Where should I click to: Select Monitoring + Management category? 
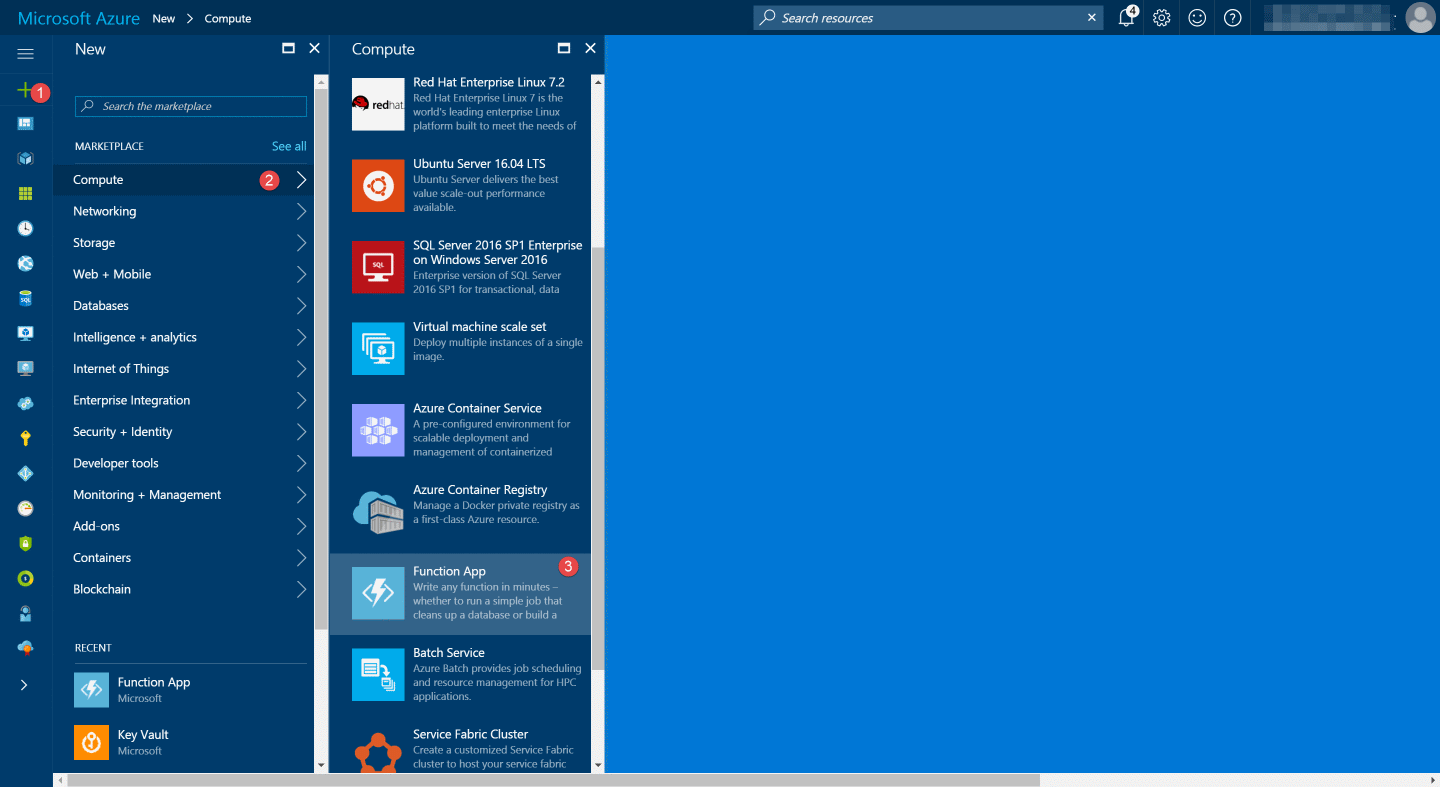click(183, 495)
